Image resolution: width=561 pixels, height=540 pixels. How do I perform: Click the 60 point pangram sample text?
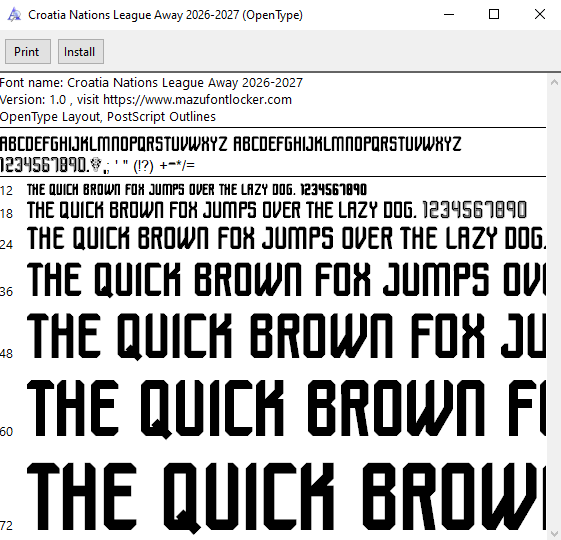287,409
